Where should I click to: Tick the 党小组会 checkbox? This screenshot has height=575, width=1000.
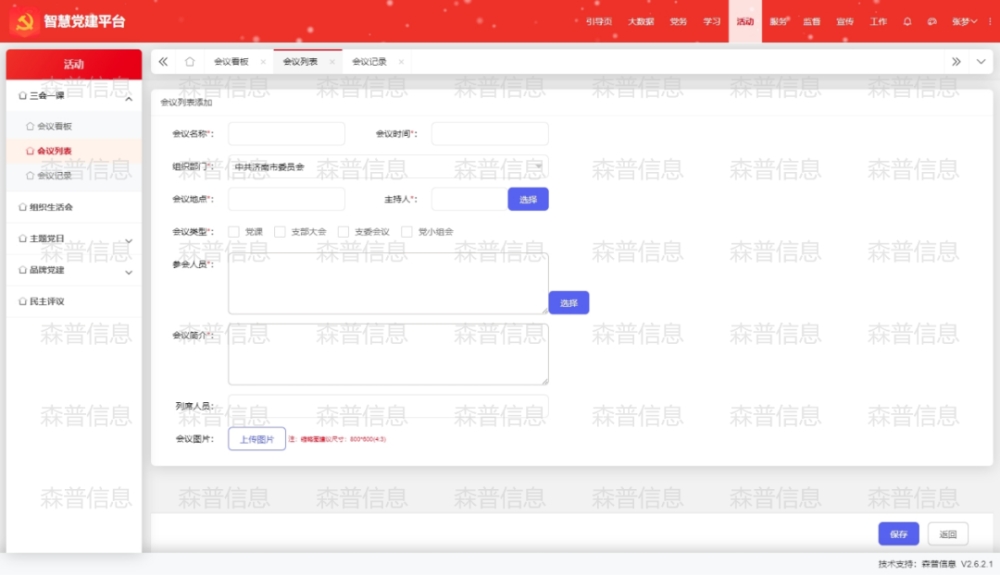click(407, 232)
